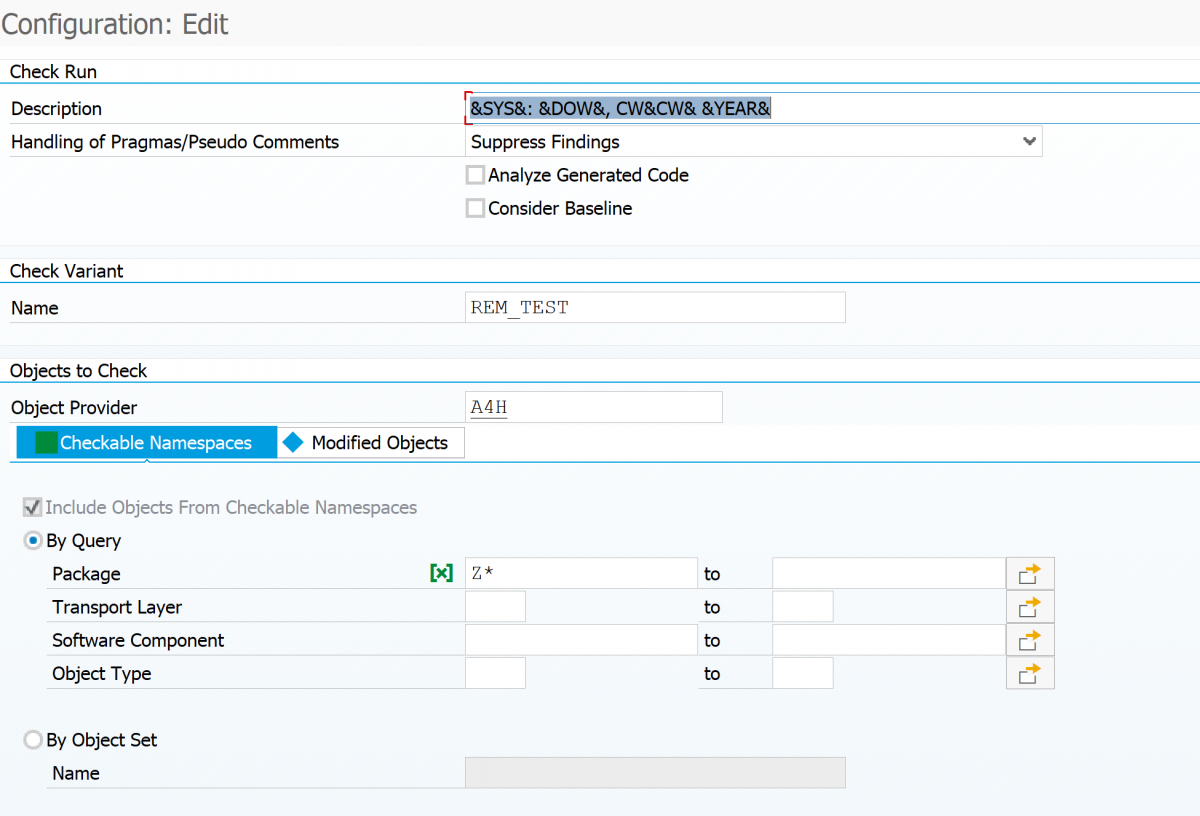1200x816 pixels.
Task: Click the Software Component 'to' field
Action: tap(888, 640)
